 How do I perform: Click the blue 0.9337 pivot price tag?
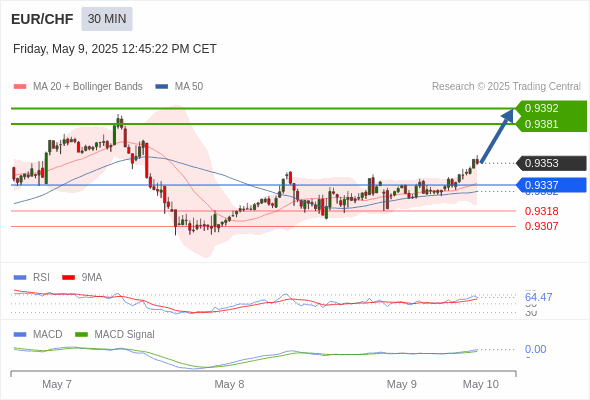coord(551,185)
